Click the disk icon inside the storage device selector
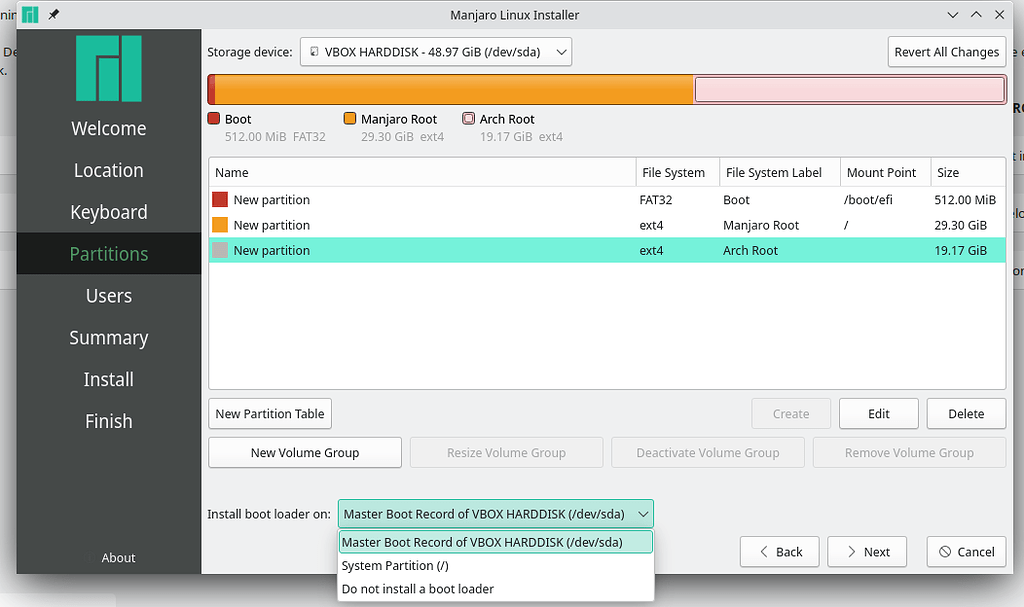The height and width of the screenshot is (607, 1024). click(x=312, y=51)
